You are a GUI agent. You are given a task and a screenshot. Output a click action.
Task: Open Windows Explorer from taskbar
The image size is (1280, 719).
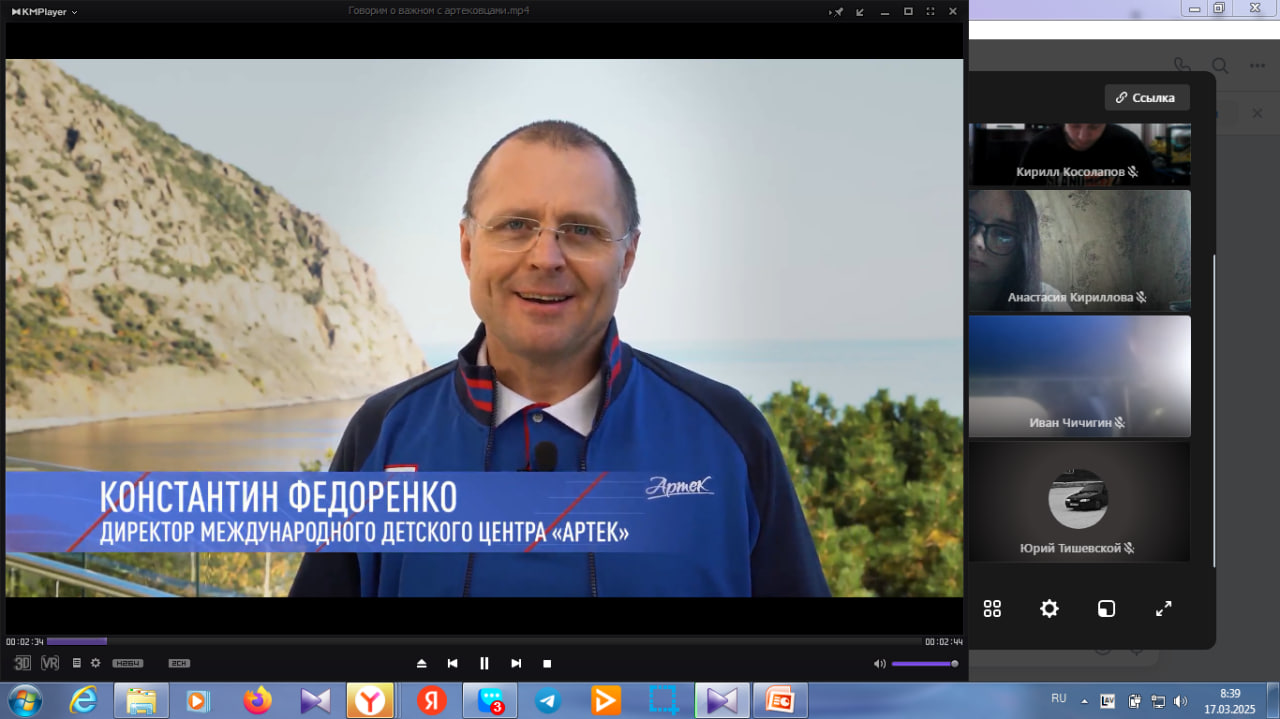[141, 701]
